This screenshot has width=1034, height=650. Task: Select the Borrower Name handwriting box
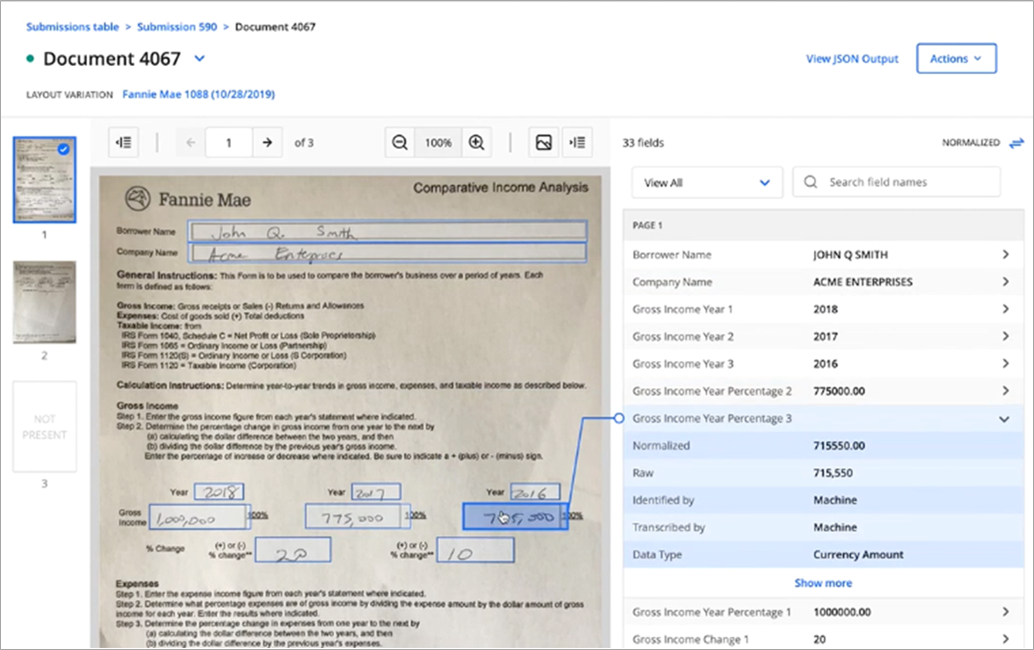click(x=388, y=231)
